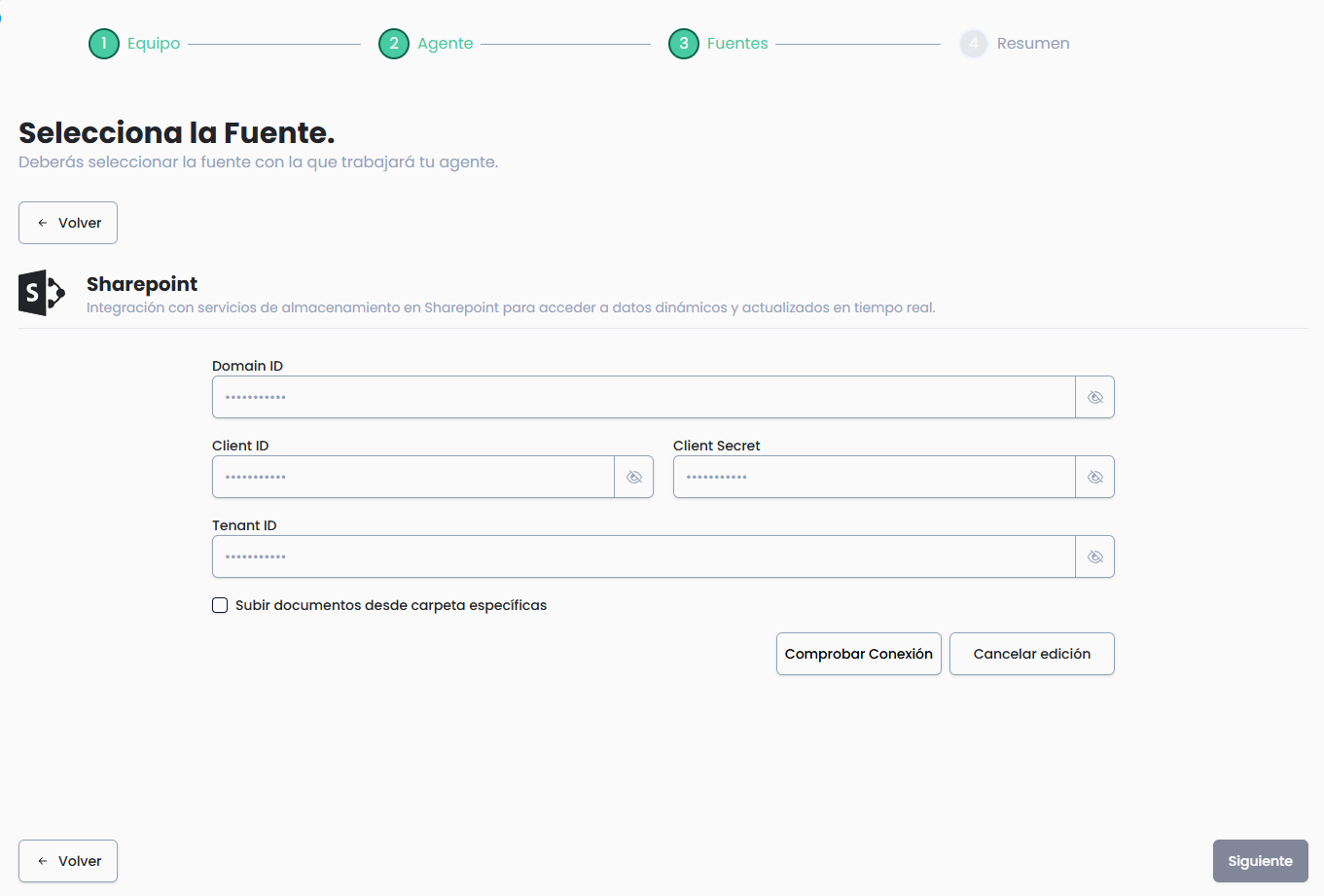Reveal the Client ID using eye icon
The height and width of the screenshot is (896, 1324).
coord(633,477)
